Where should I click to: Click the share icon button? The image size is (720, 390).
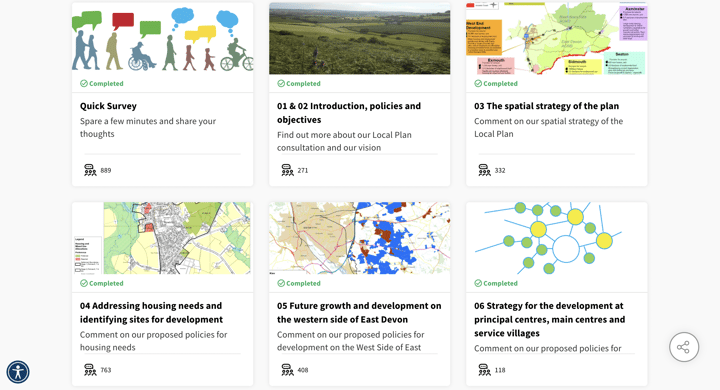[684, 347]
